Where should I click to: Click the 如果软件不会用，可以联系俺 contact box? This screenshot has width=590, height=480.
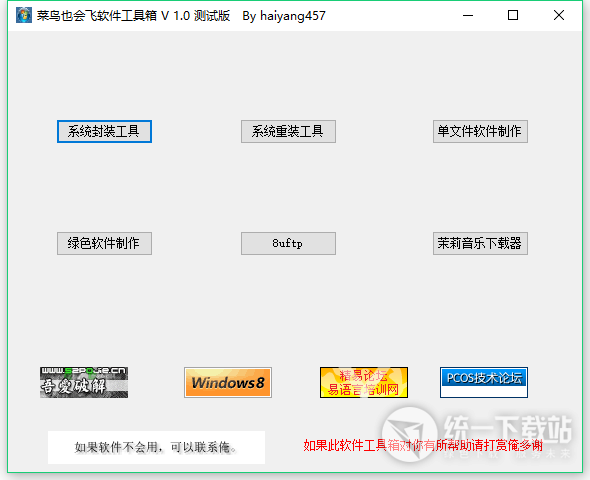(x=157, y=447)
